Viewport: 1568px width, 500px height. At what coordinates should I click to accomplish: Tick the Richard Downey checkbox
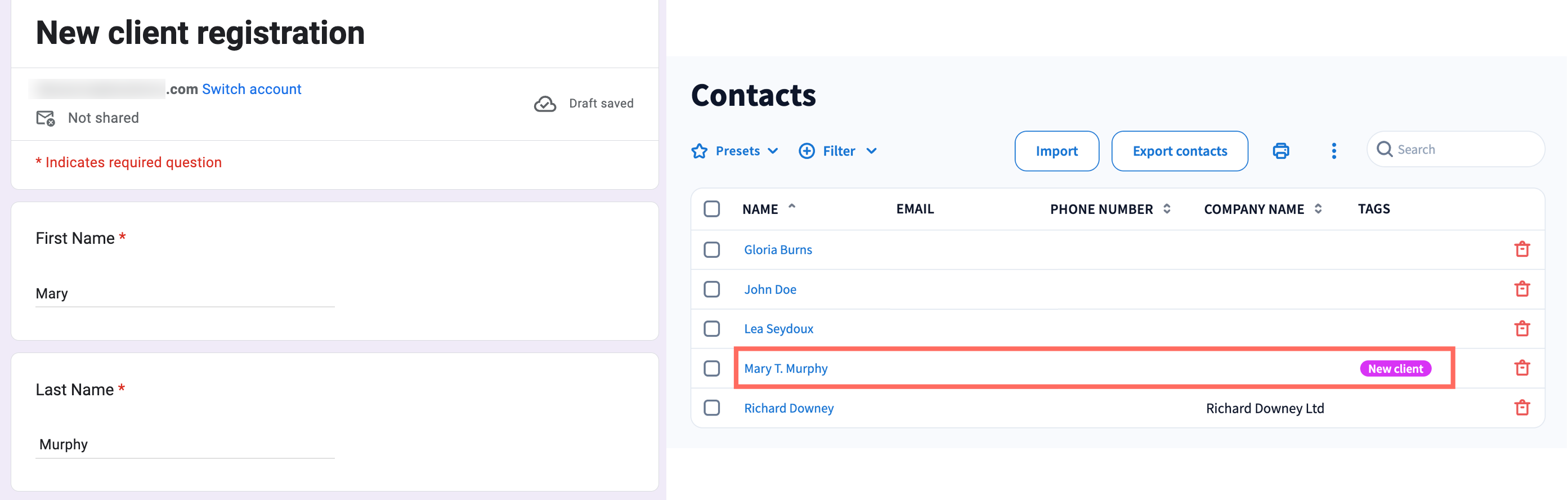coord(711,408)
